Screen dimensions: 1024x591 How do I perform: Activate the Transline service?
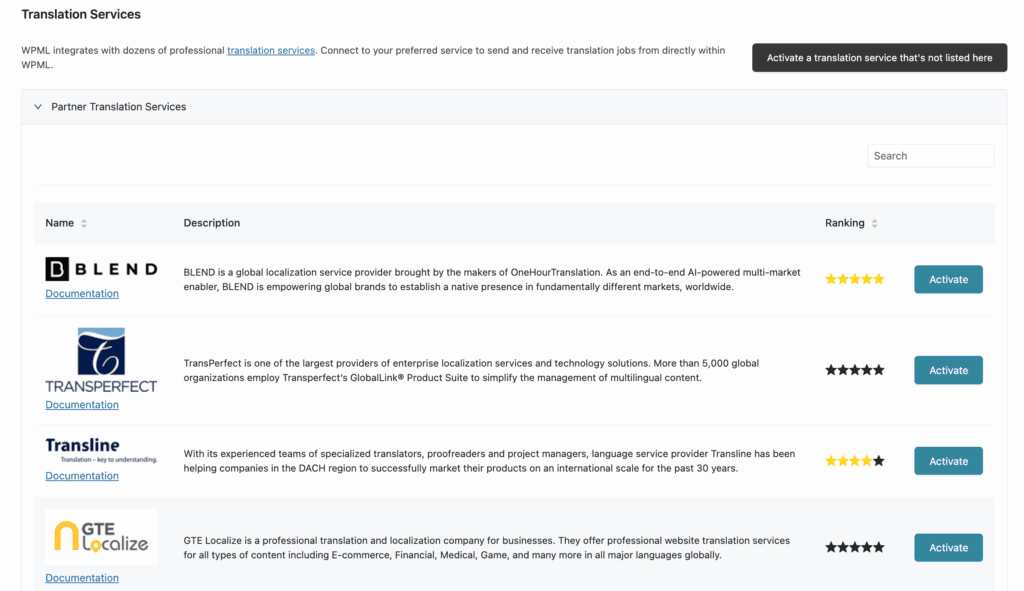[948, 461]
